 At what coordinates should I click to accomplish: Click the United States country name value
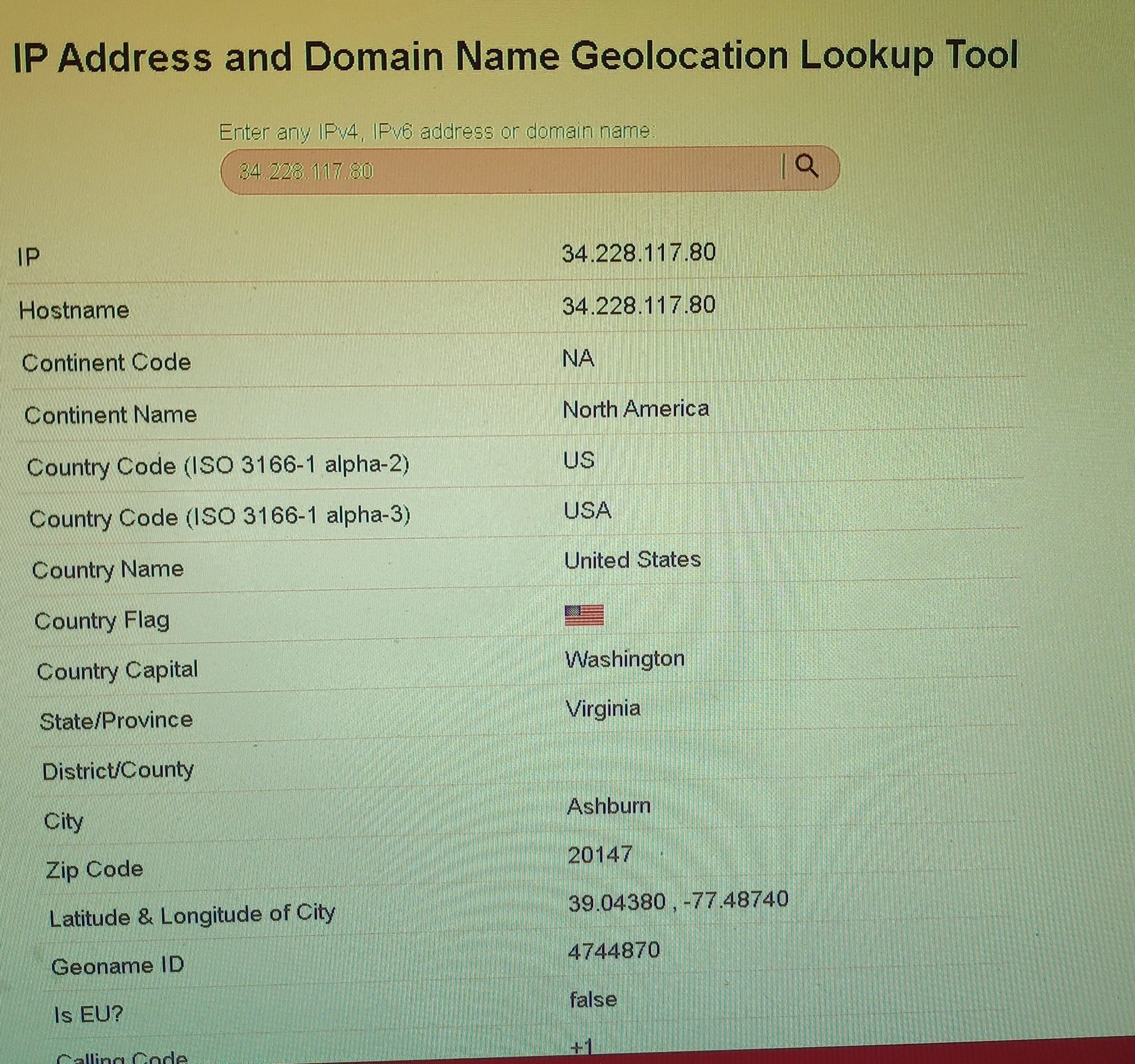tap(631, 559)
